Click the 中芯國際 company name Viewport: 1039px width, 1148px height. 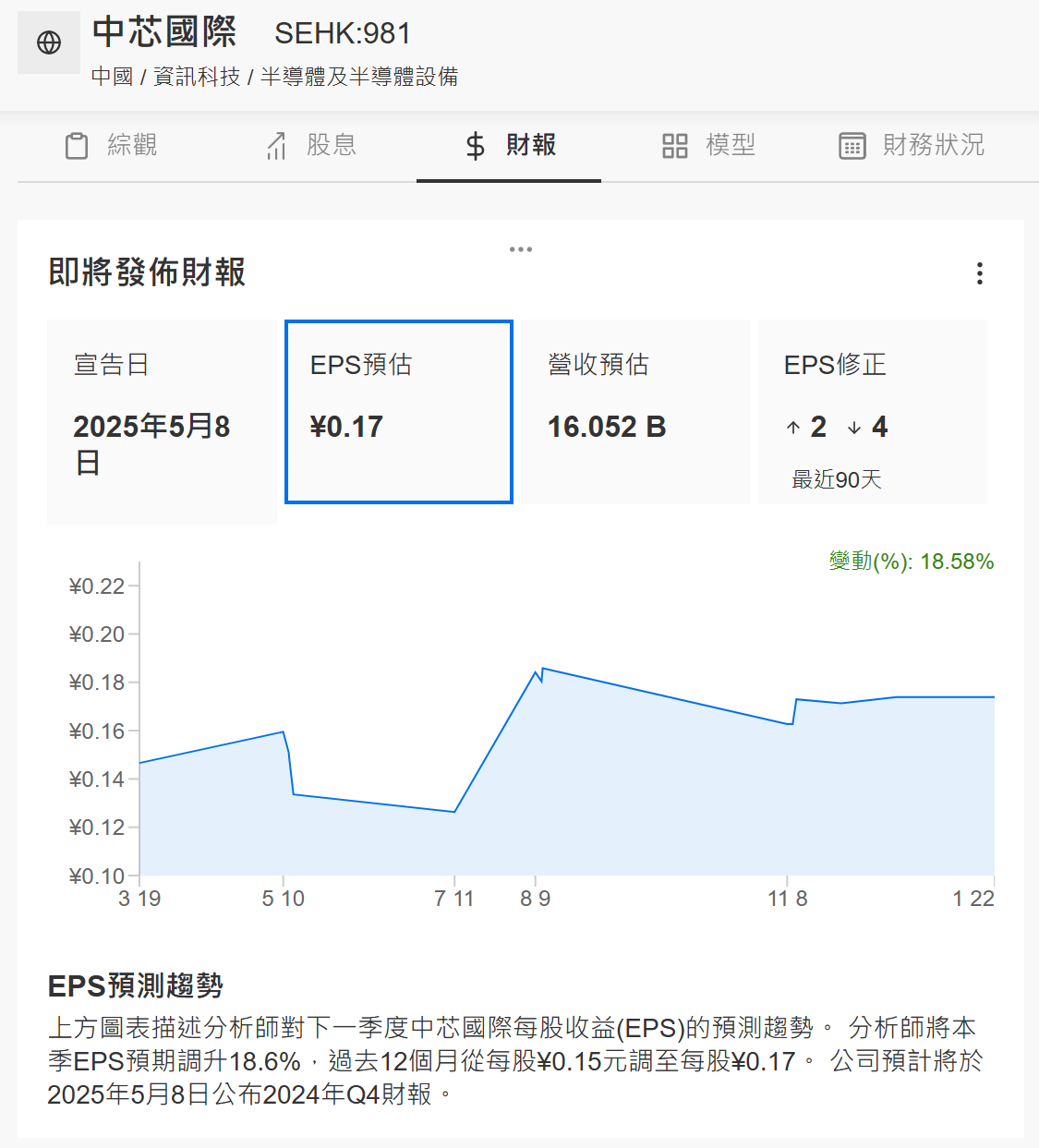pos(164,32)
